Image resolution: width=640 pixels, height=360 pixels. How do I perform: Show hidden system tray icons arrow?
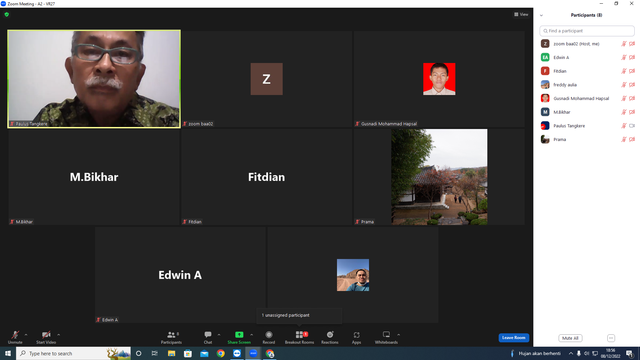pyautogui.click(x=571, y=353)
